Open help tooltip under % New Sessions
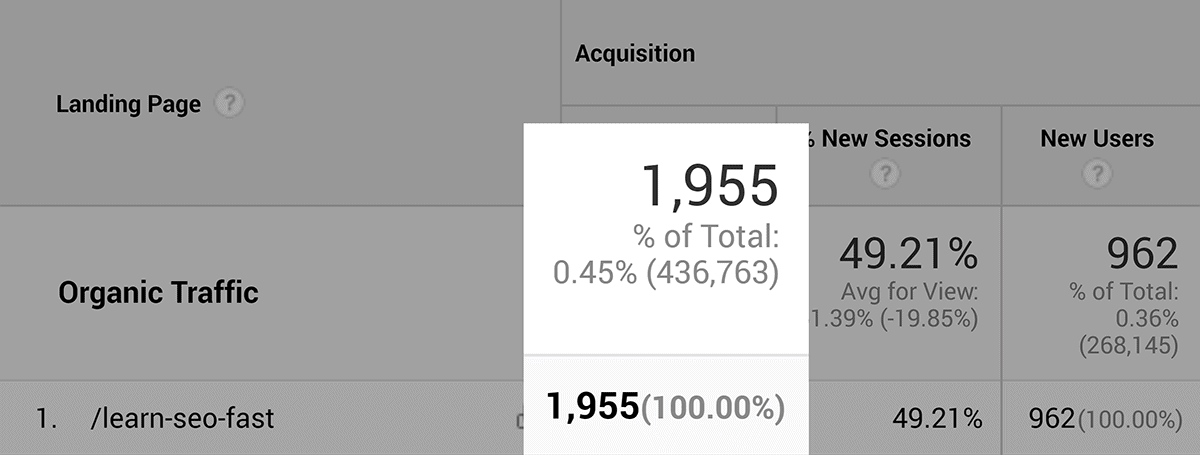This screenshot has width=1200, height=455. 884,174
